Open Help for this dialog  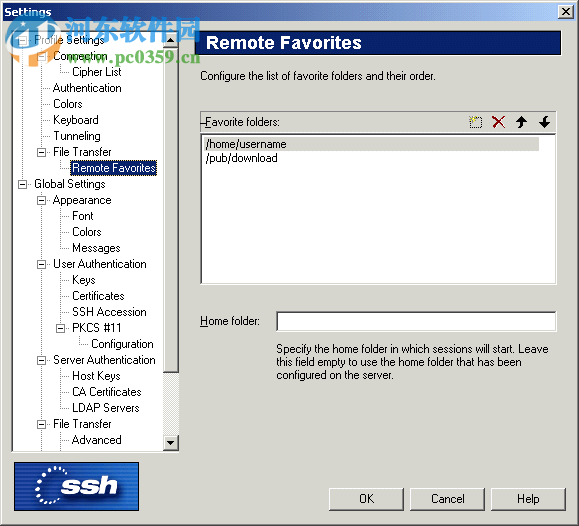pos(528,499)
